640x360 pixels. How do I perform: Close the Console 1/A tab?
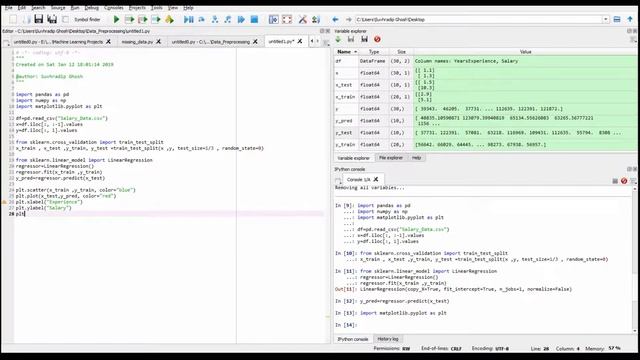[x=376, y=179]
